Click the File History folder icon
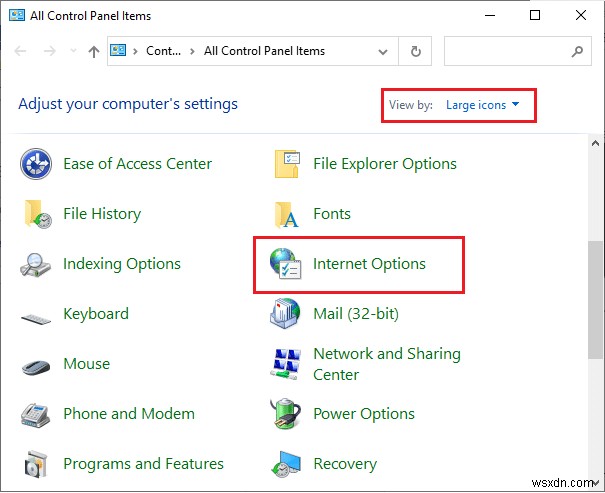The width and height of the screenshot is (605, 493). click(x=36, y=214)
